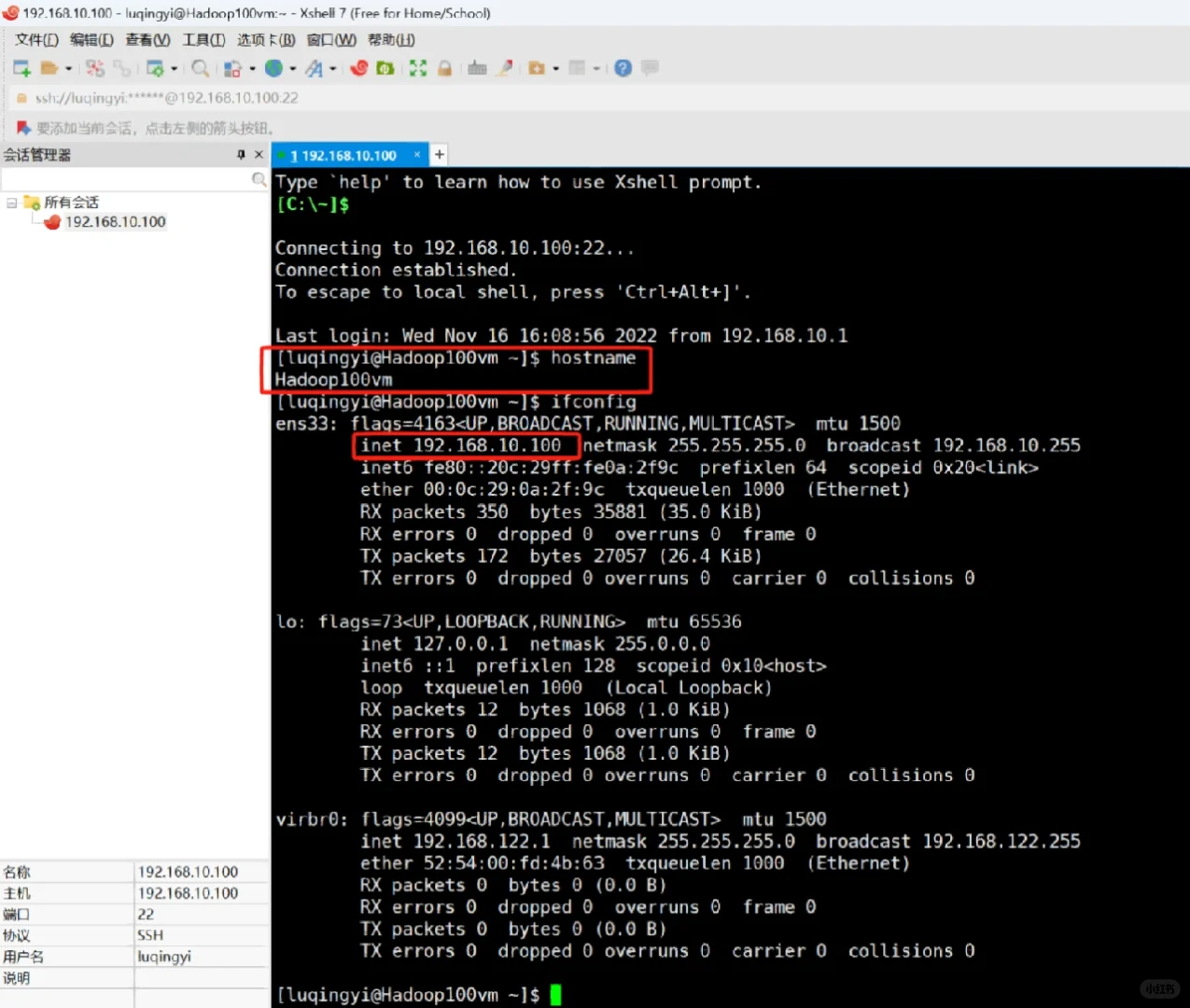The width and height of the screenshot is (1190, 1008).
Task: Click the 端口 value 22
Action: 146,915
